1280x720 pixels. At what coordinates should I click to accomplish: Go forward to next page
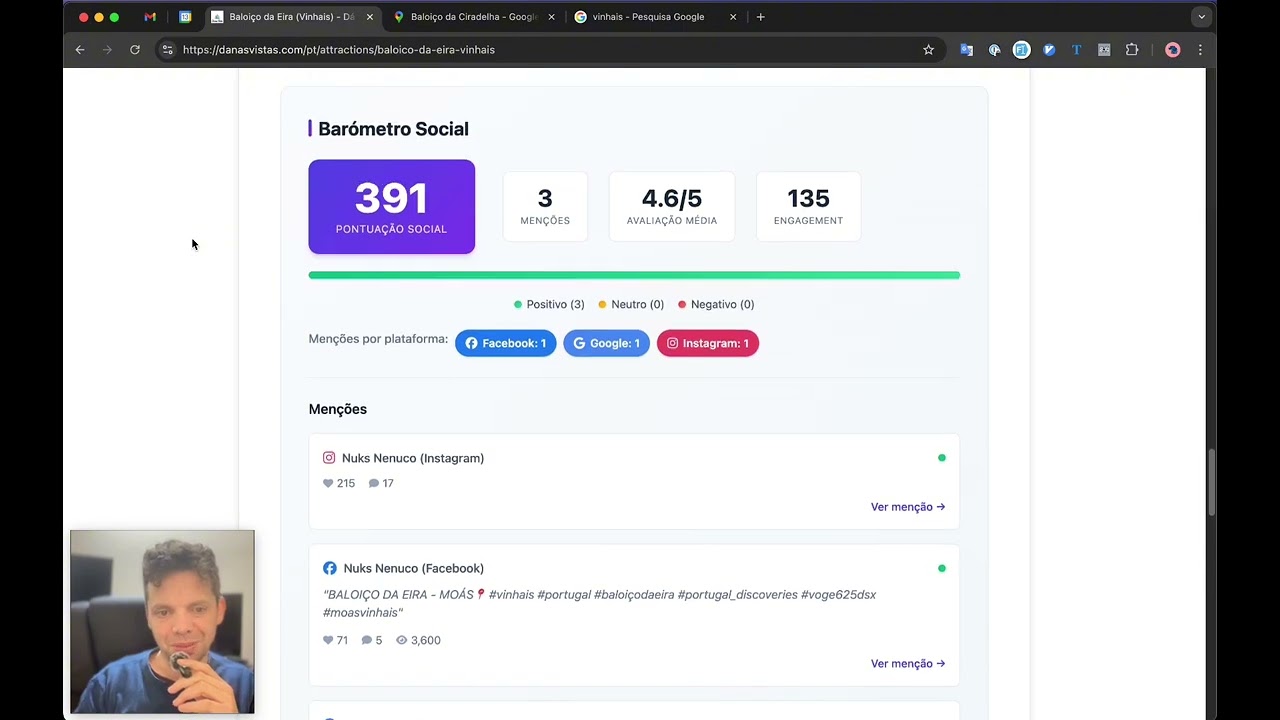pyautogui.click(x=107, y=50)
